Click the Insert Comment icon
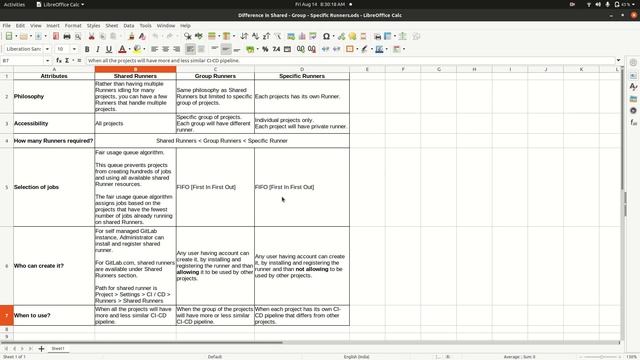The image size is (640, 360). click(x=352, y=36)
